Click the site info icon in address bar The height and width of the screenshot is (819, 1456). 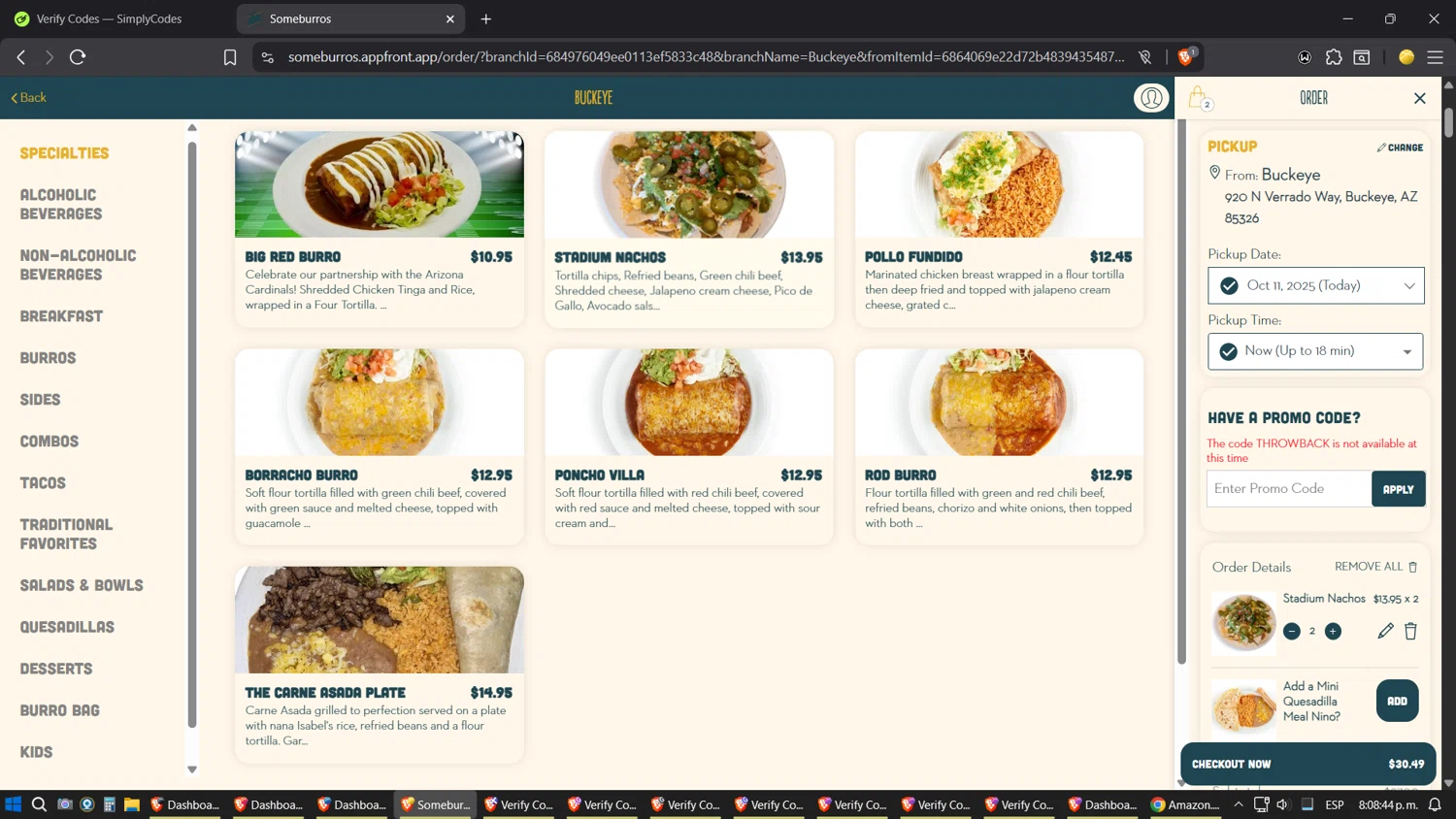click(x=268, y=57)
